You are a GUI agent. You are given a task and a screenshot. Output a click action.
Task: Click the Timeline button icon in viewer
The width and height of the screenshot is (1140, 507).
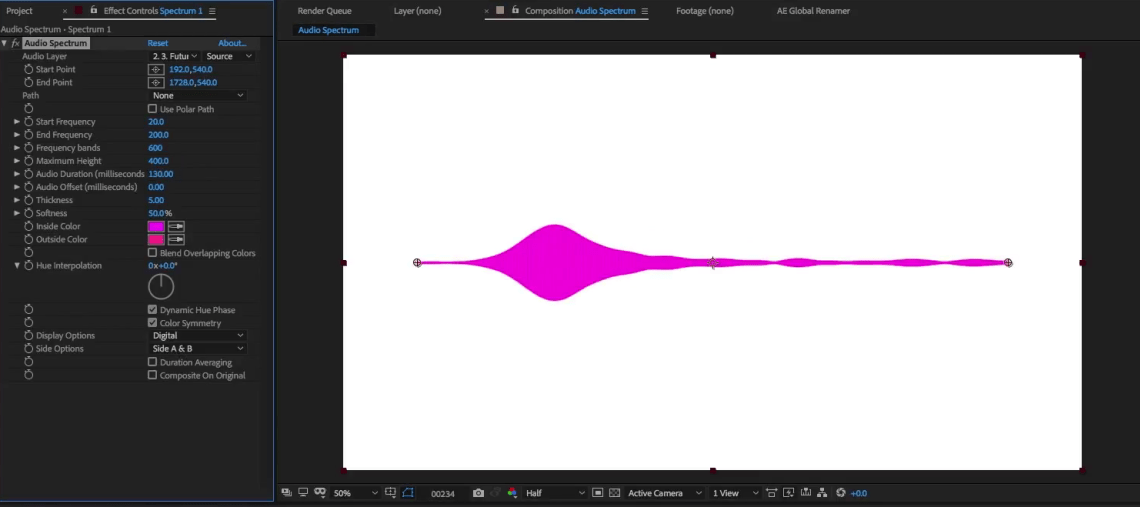[x=806, y=493]
